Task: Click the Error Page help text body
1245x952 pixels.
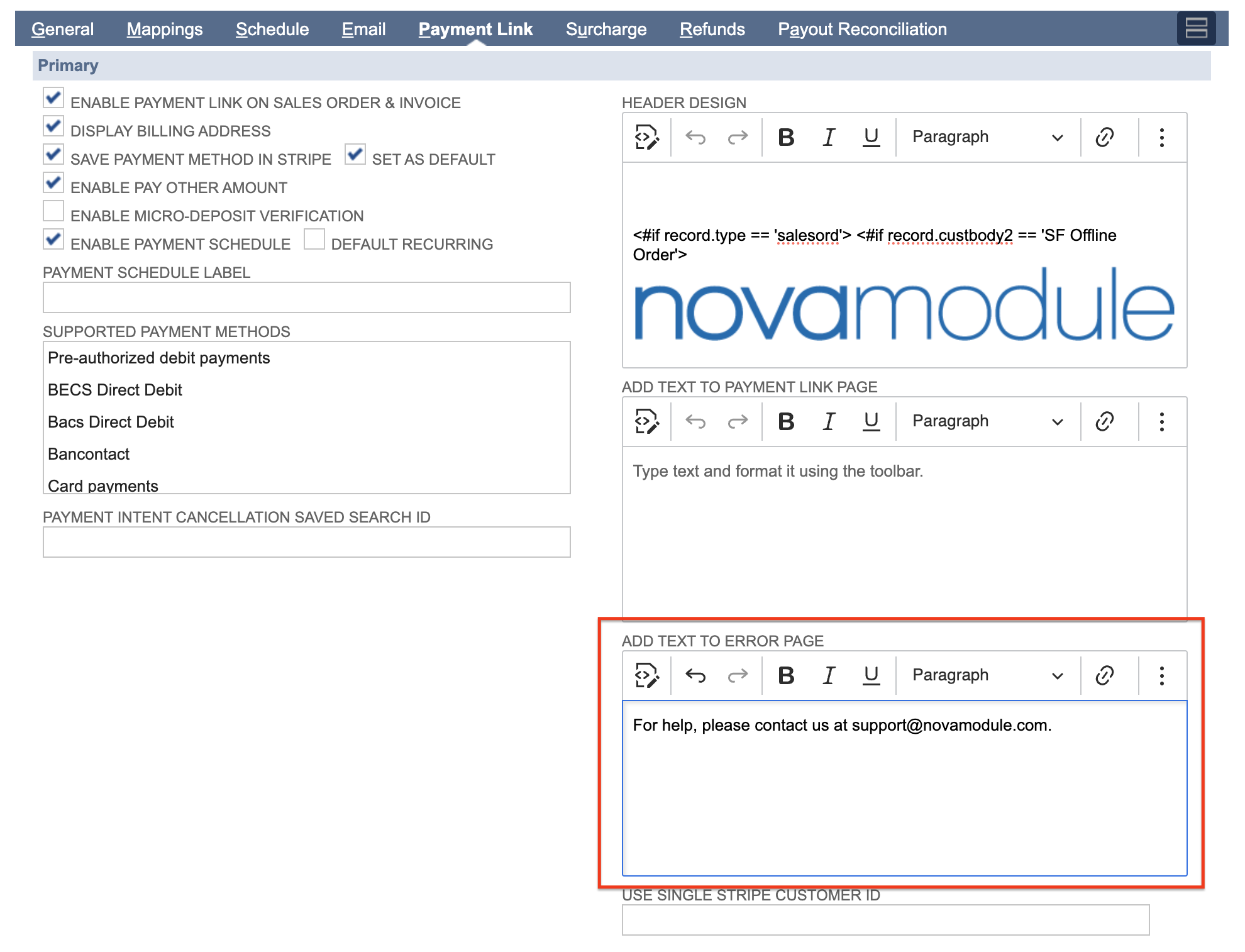Action: pos(842,725)
